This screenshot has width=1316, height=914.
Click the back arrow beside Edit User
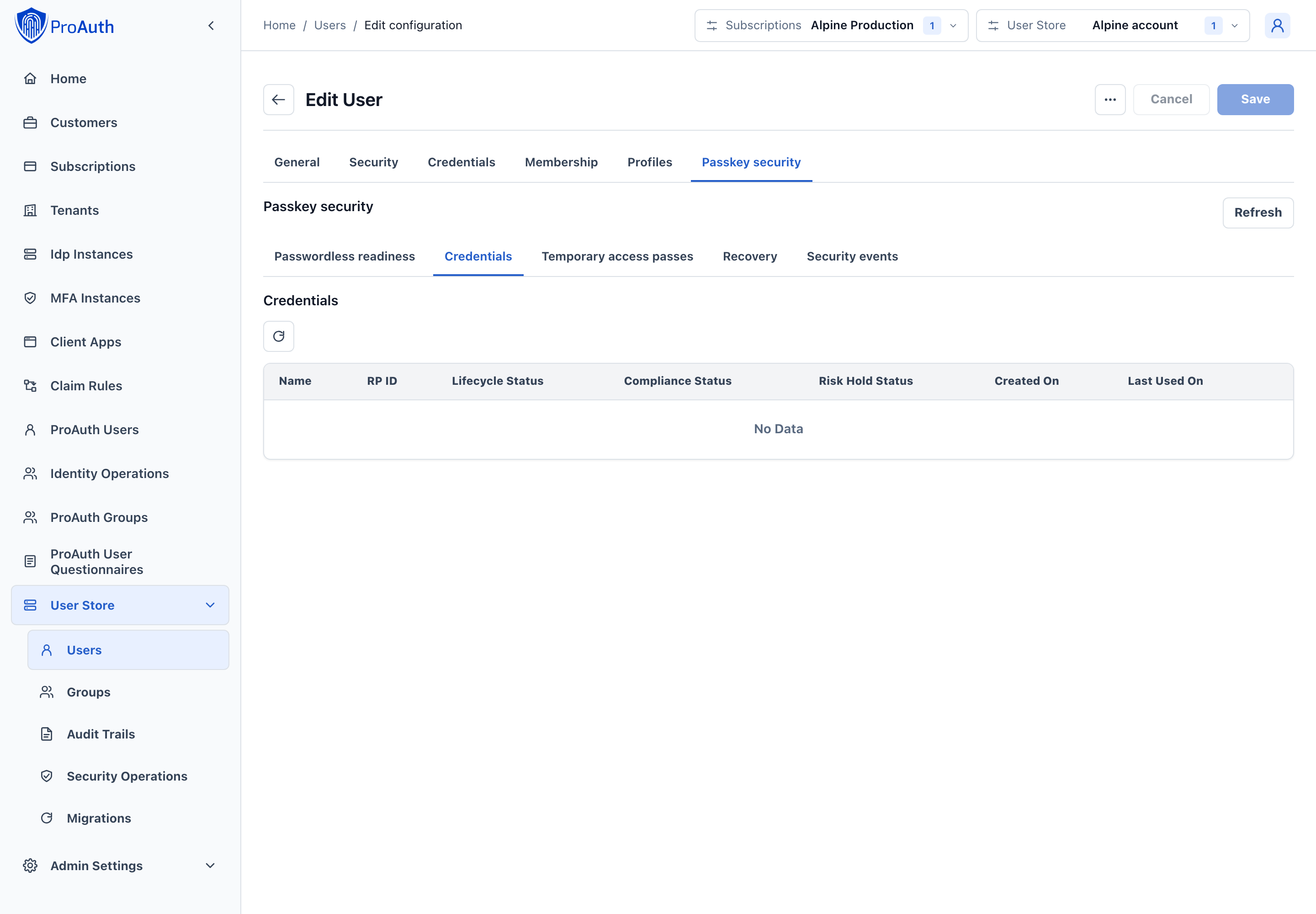pos(278,100)
